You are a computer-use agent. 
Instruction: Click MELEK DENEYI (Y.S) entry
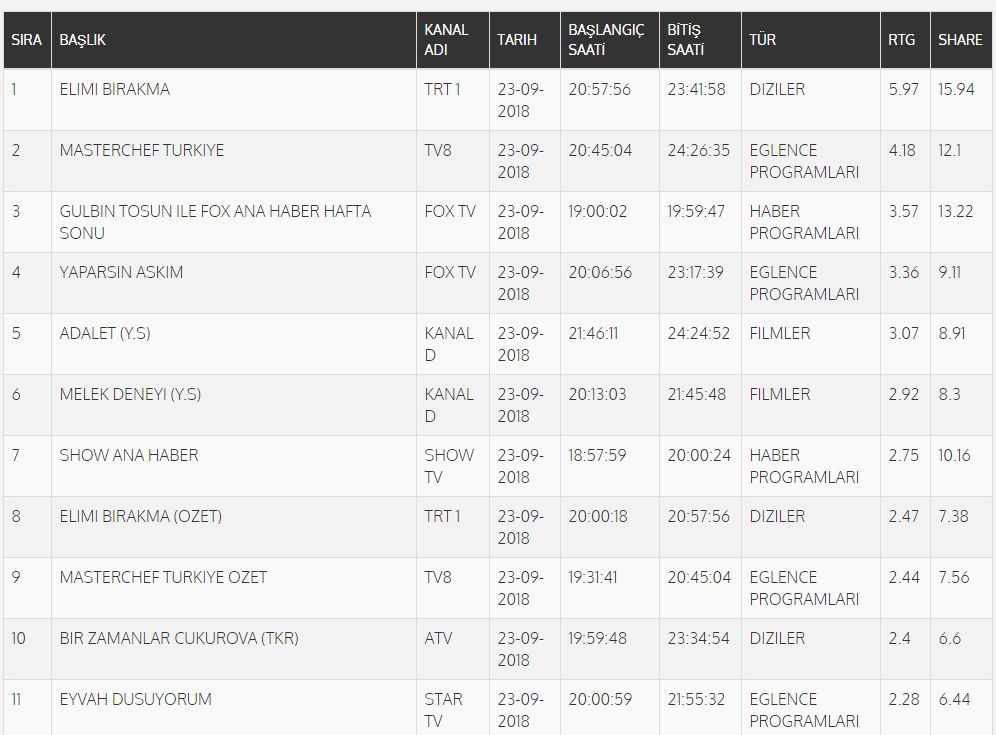click(130, 394)
